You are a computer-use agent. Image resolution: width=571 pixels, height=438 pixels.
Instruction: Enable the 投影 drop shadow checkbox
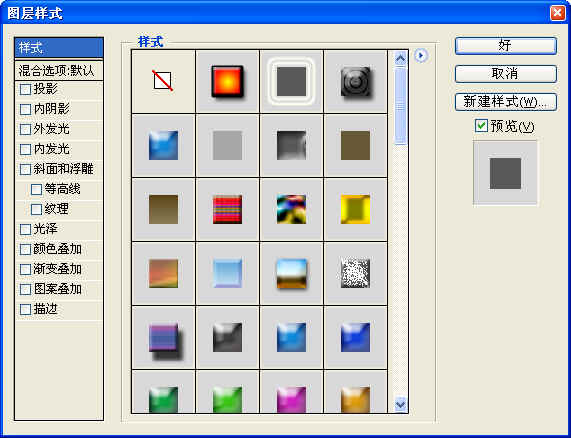(x=25, y=89)
